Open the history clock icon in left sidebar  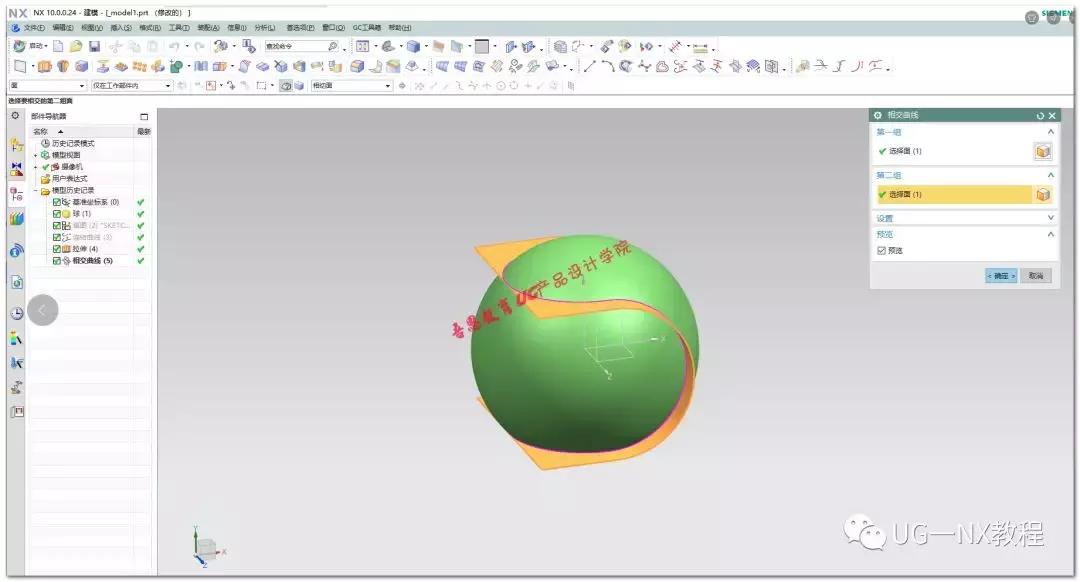click(17, 313)
